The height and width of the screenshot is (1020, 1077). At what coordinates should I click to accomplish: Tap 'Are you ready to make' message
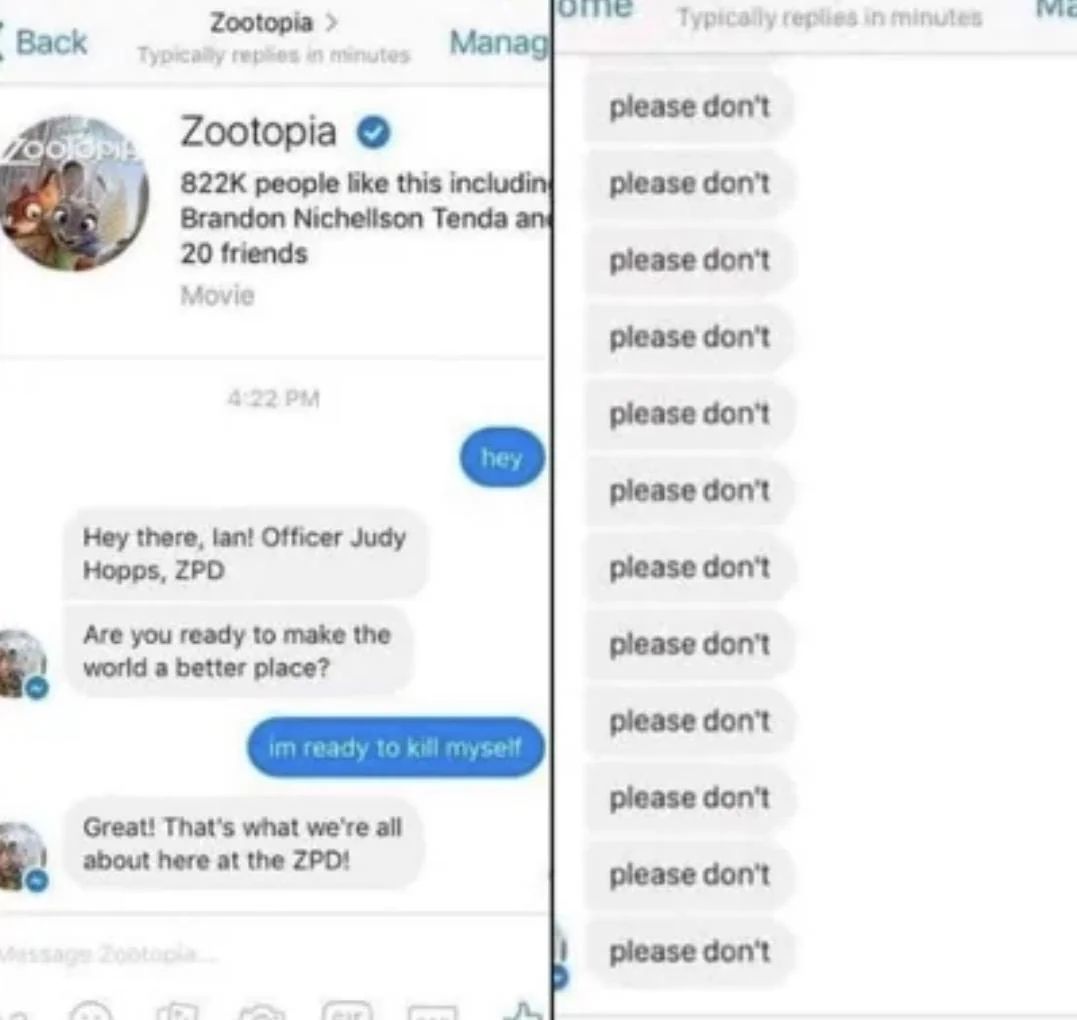tap(238, 651)
